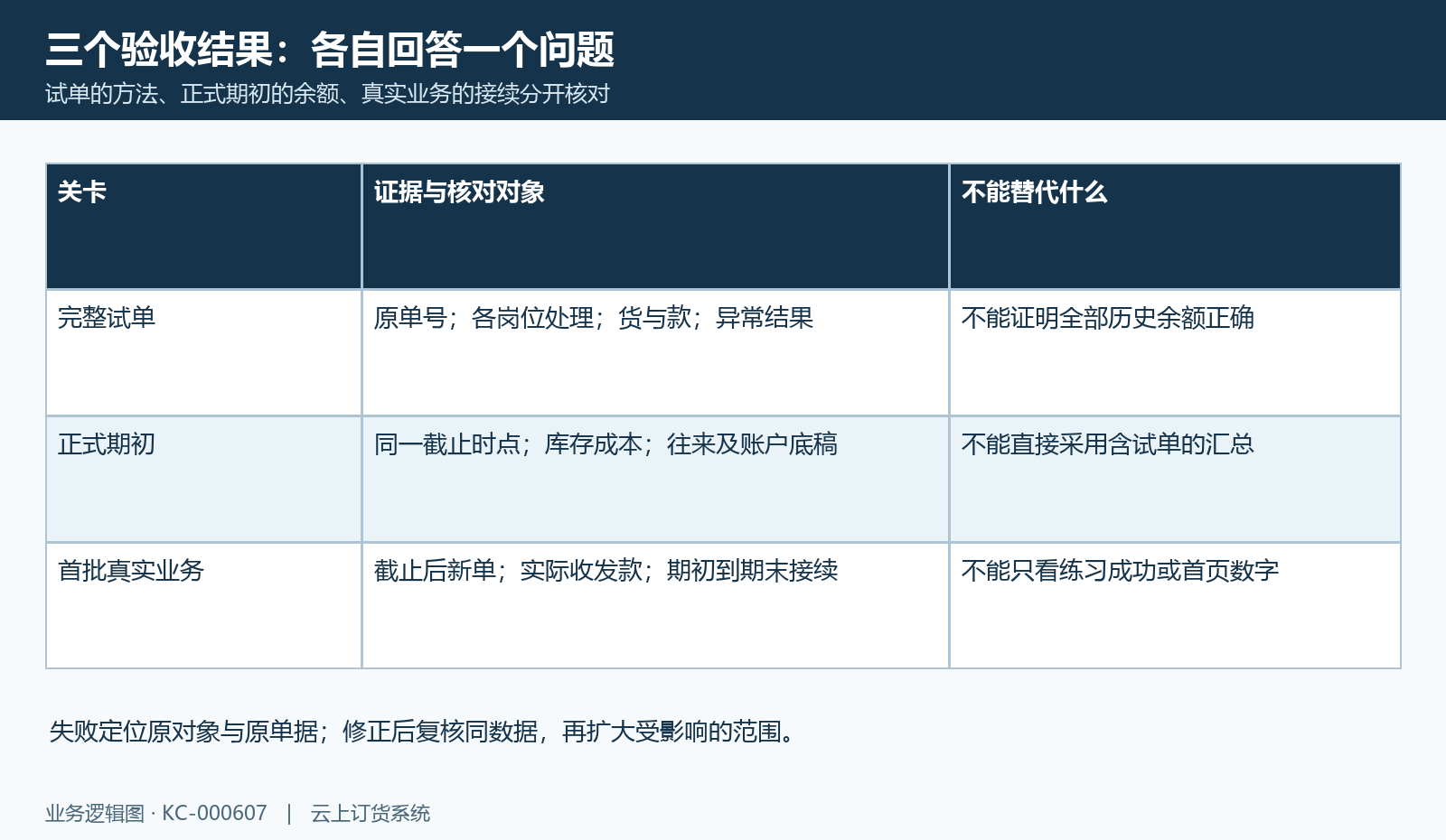Click the cell 首批真实业务
Image resolution: width=1446 pixels, height=840 pixels.
pyautogui.click(x=204, y=606)
